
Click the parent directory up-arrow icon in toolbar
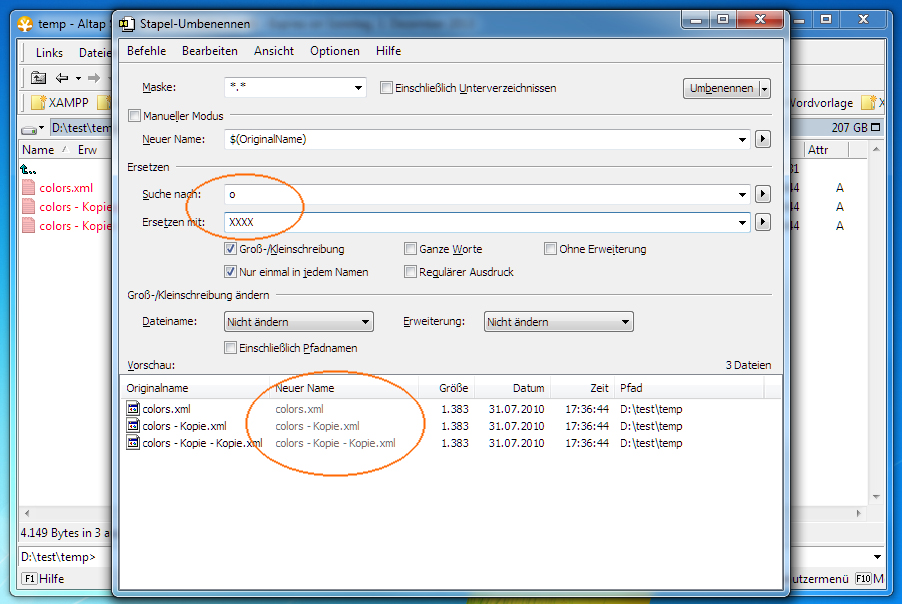coord(38,78)
